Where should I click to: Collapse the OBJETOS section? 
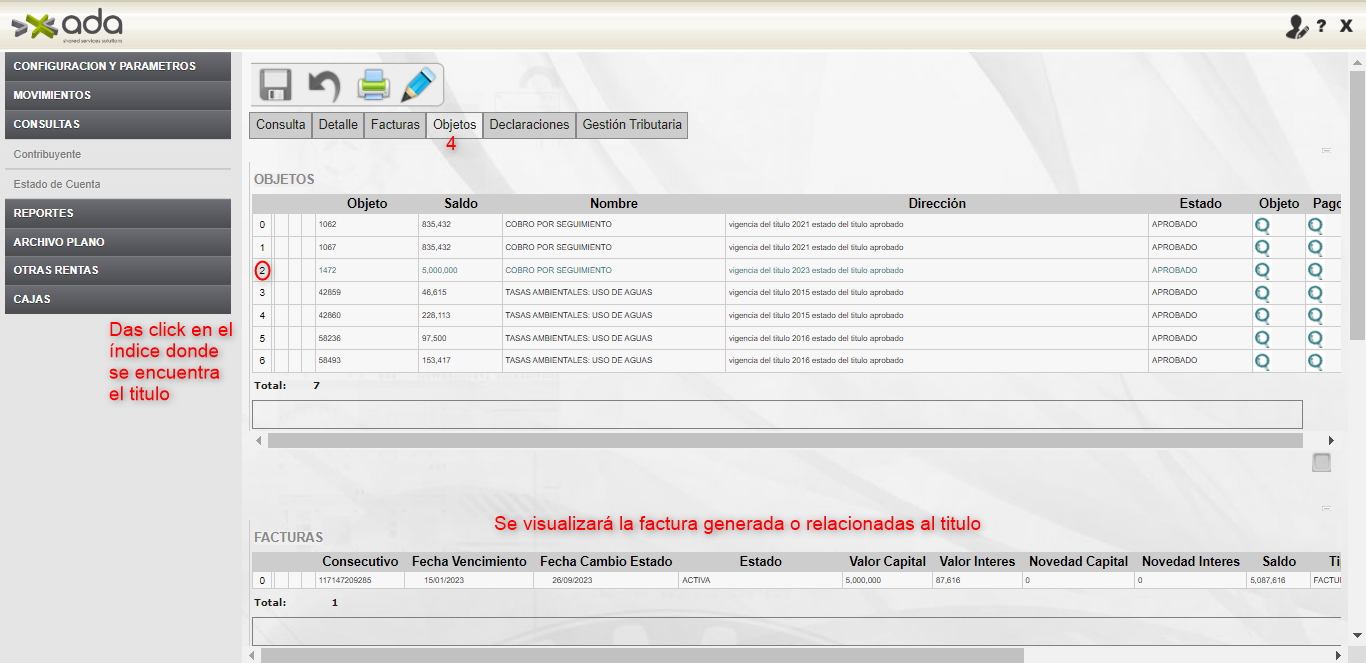(x=1326, y=151)
